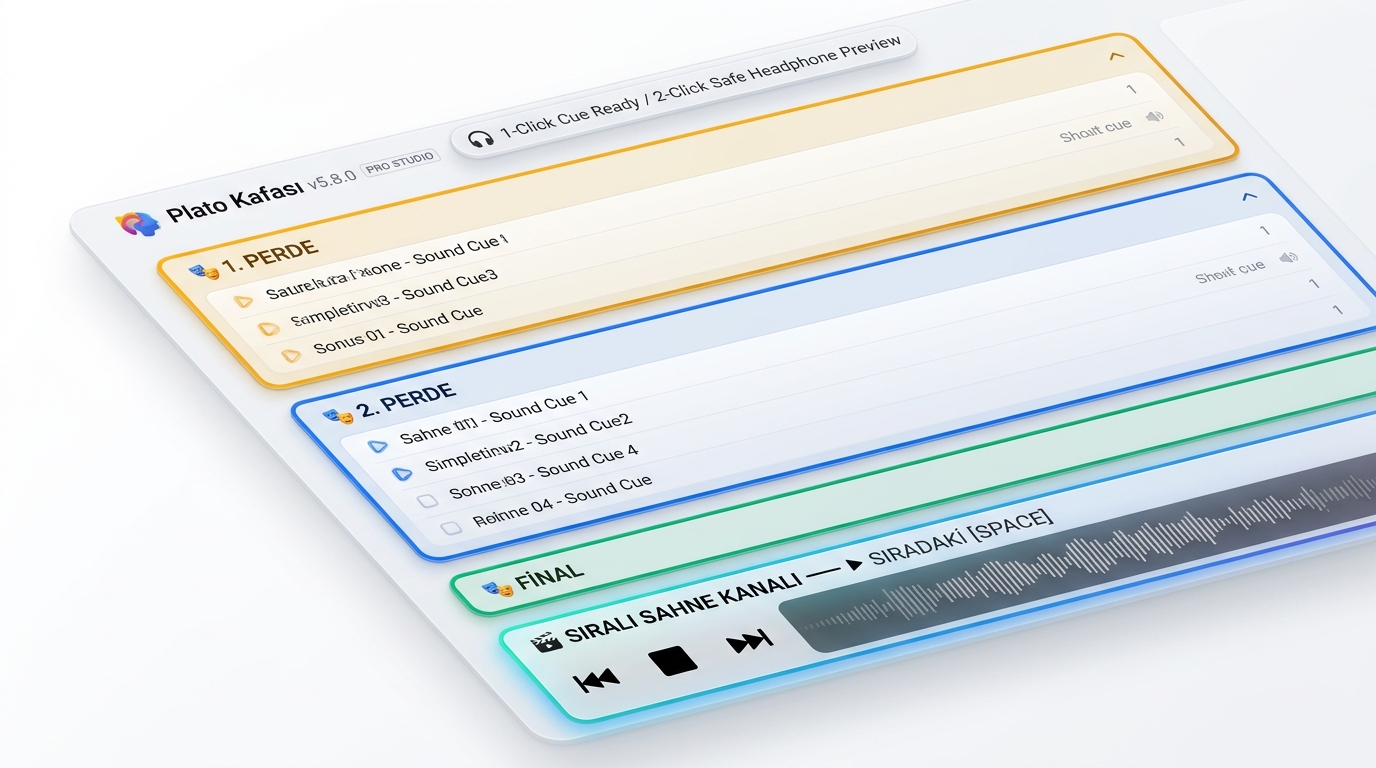
Task: Click the speaker icon in the 2. PERDE panel
Action: (1289, 258)
